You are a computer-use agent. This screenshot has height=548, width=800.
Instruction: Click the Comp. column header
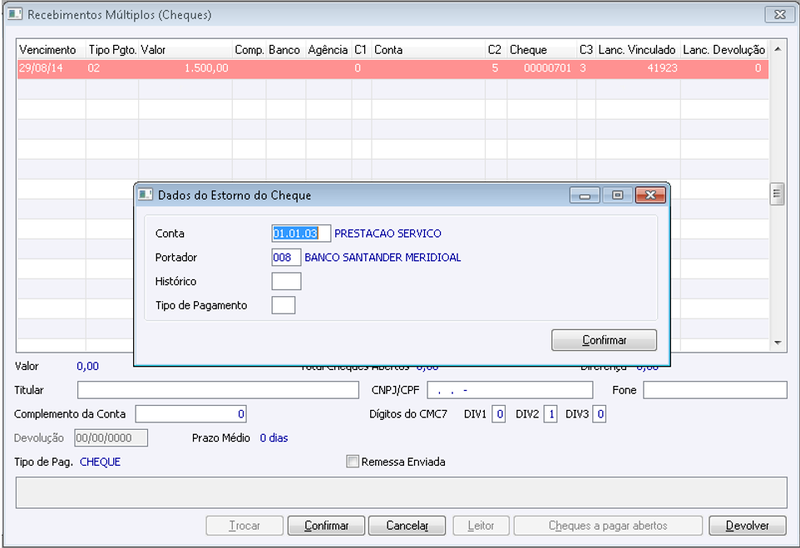pos(249,50)
